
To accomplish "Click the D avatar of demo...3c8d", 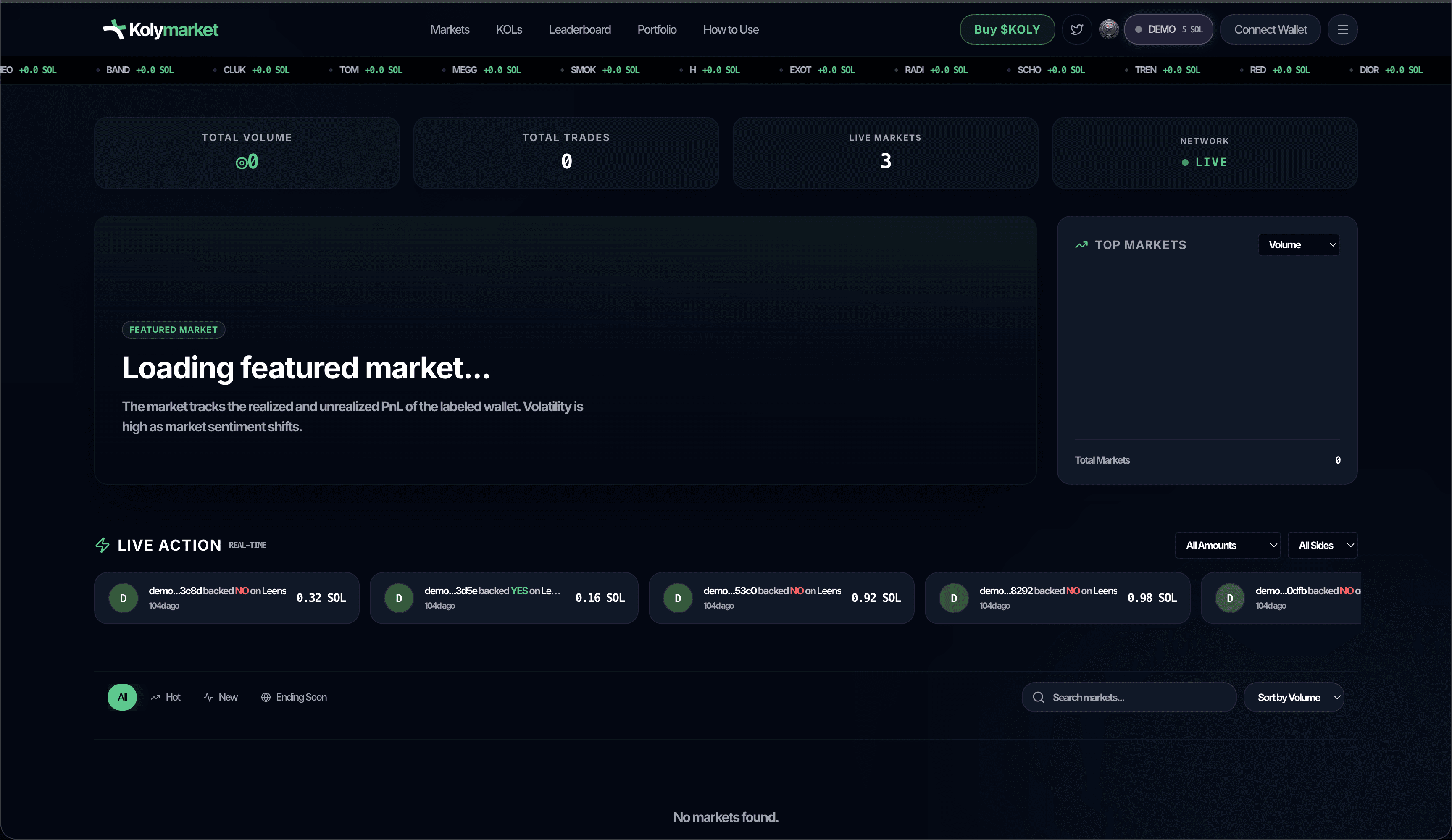I will point(123,598).
